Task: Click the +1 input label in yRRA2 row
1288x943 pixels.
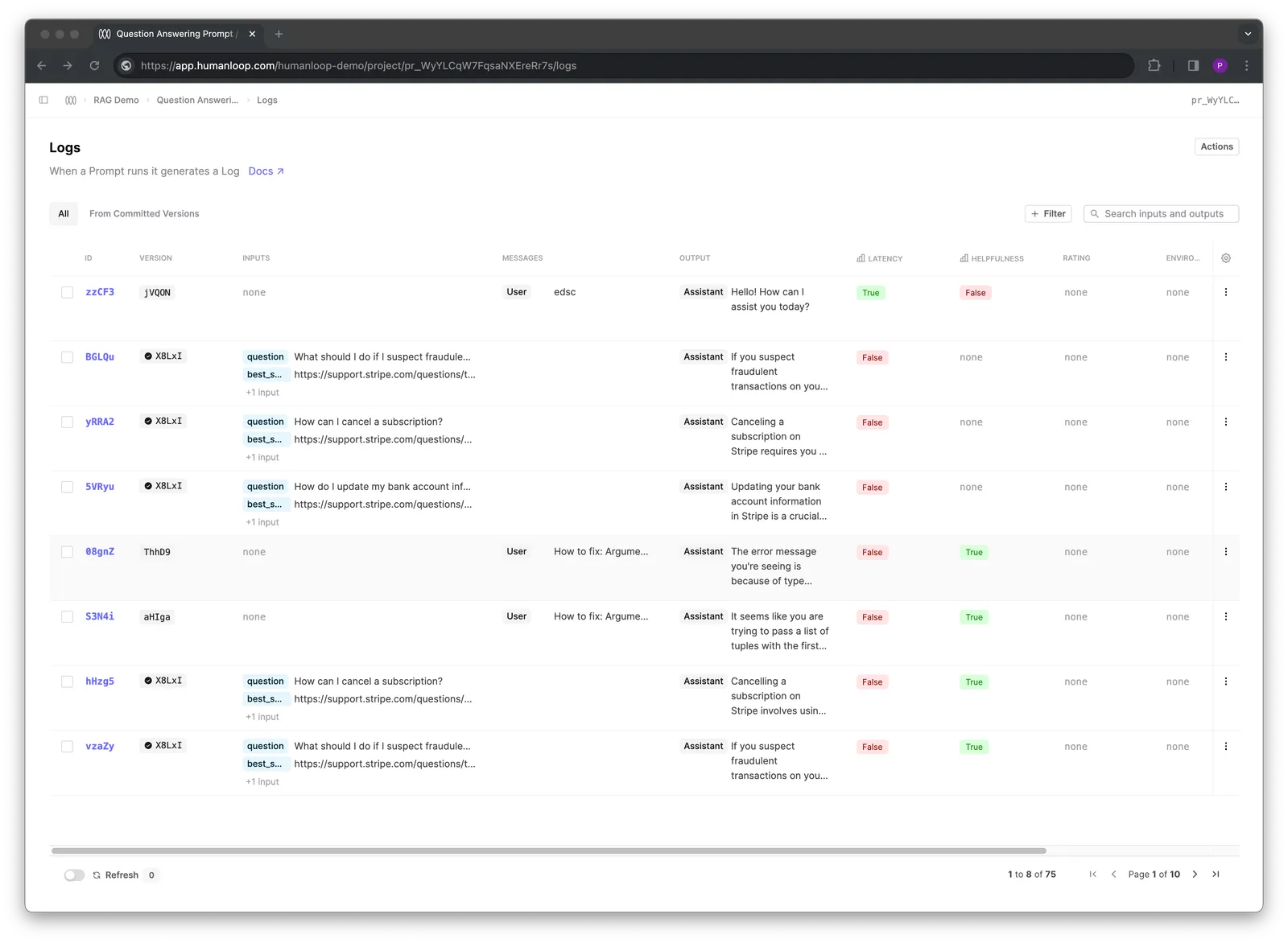Action: 262,458
